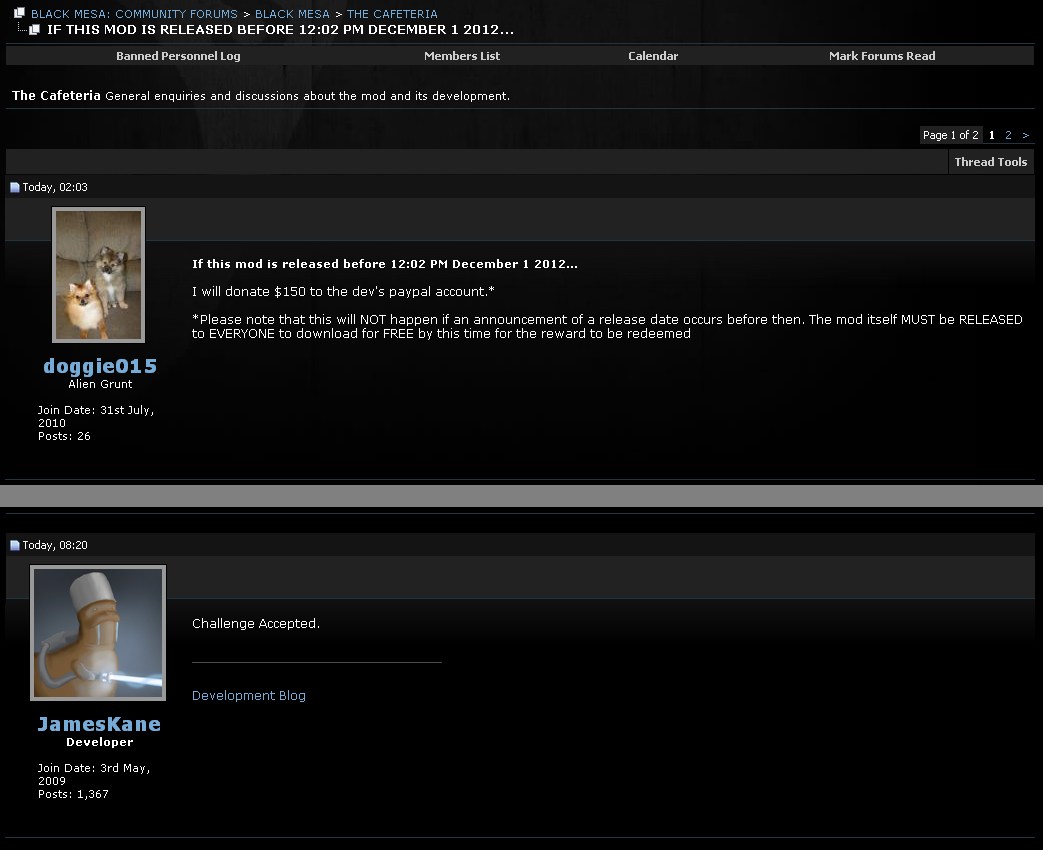Go to next page with the > arrow
This screenshot has height=850, width=1043.
(x=1025, y=135)
